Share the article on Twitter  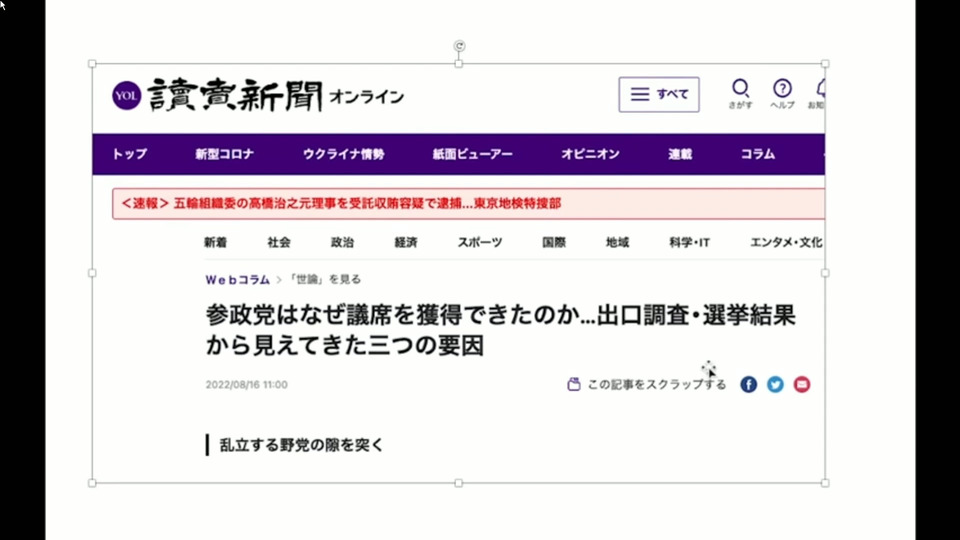(x=775, y=384)
